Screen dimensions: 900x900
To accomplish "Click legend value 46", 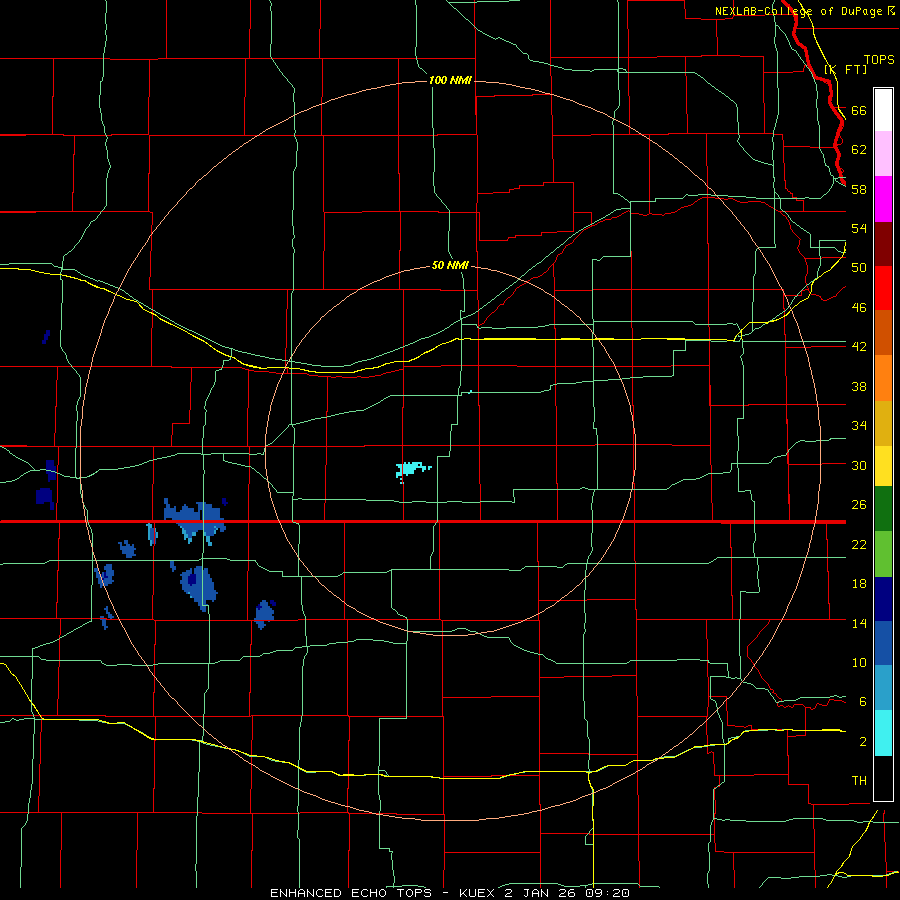I will [x=859, y=307].
